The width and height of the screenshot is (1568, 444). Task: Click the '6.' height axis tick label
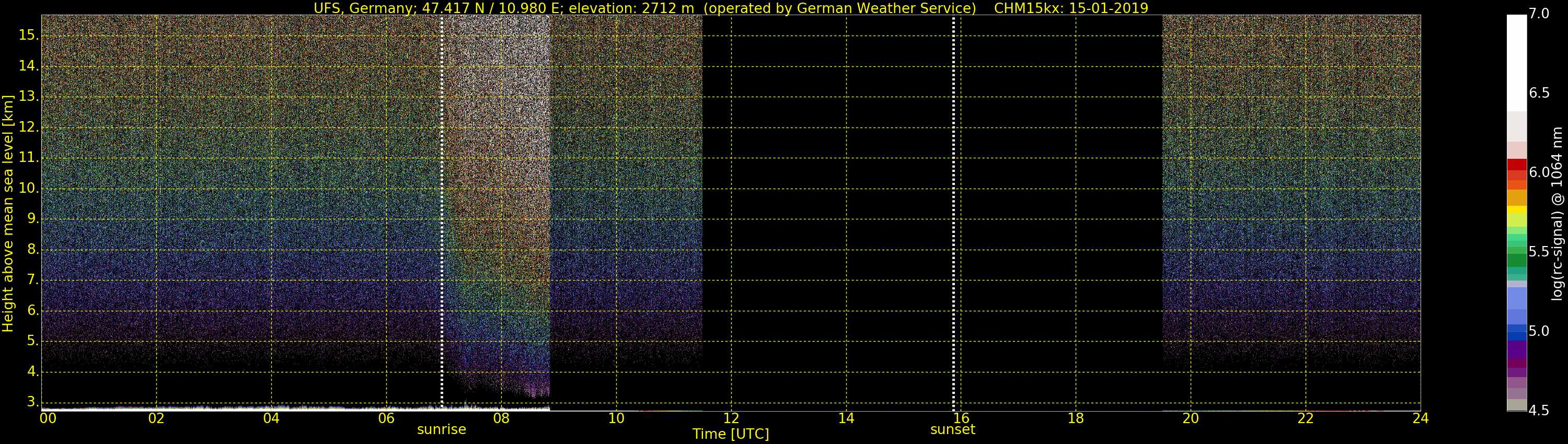click(33, 310)
